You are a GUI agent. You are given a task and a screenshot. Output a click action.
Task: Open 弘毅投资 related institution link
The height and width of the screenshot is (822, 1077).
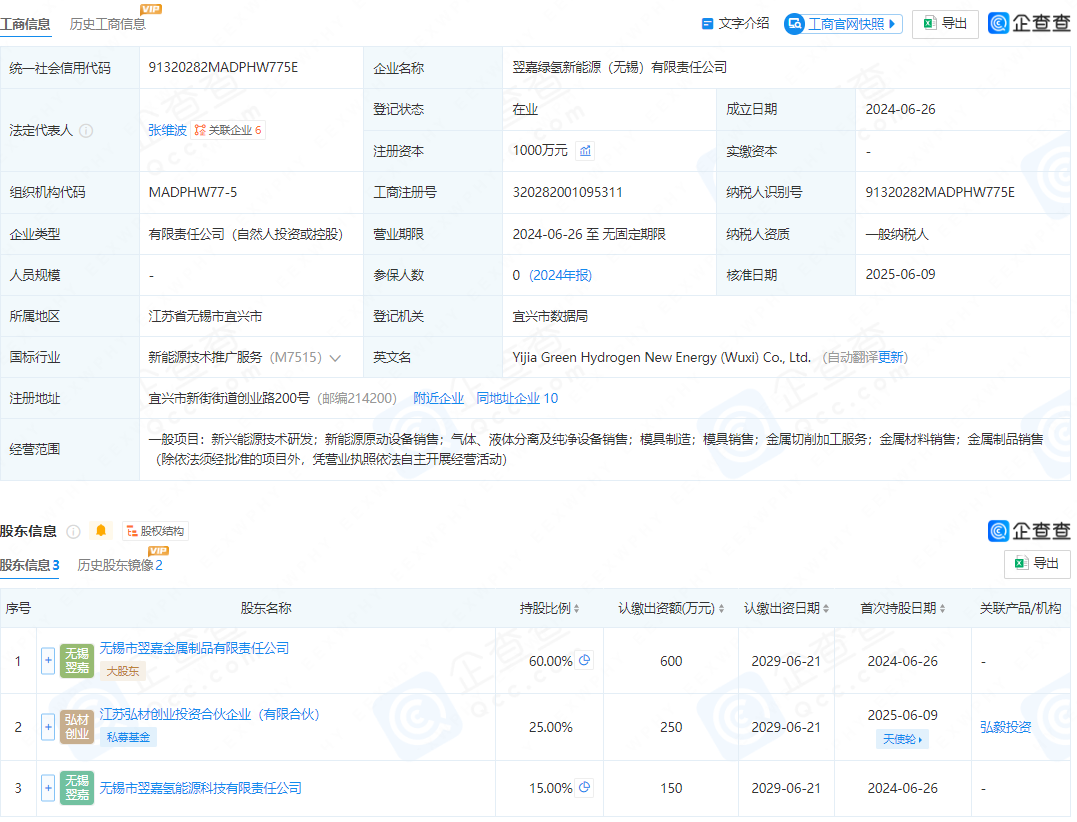(x=1006, y=727)
